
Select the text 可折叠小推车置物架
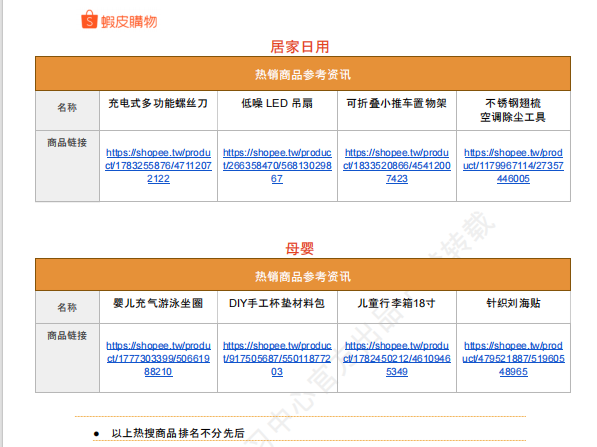[396, 103]
